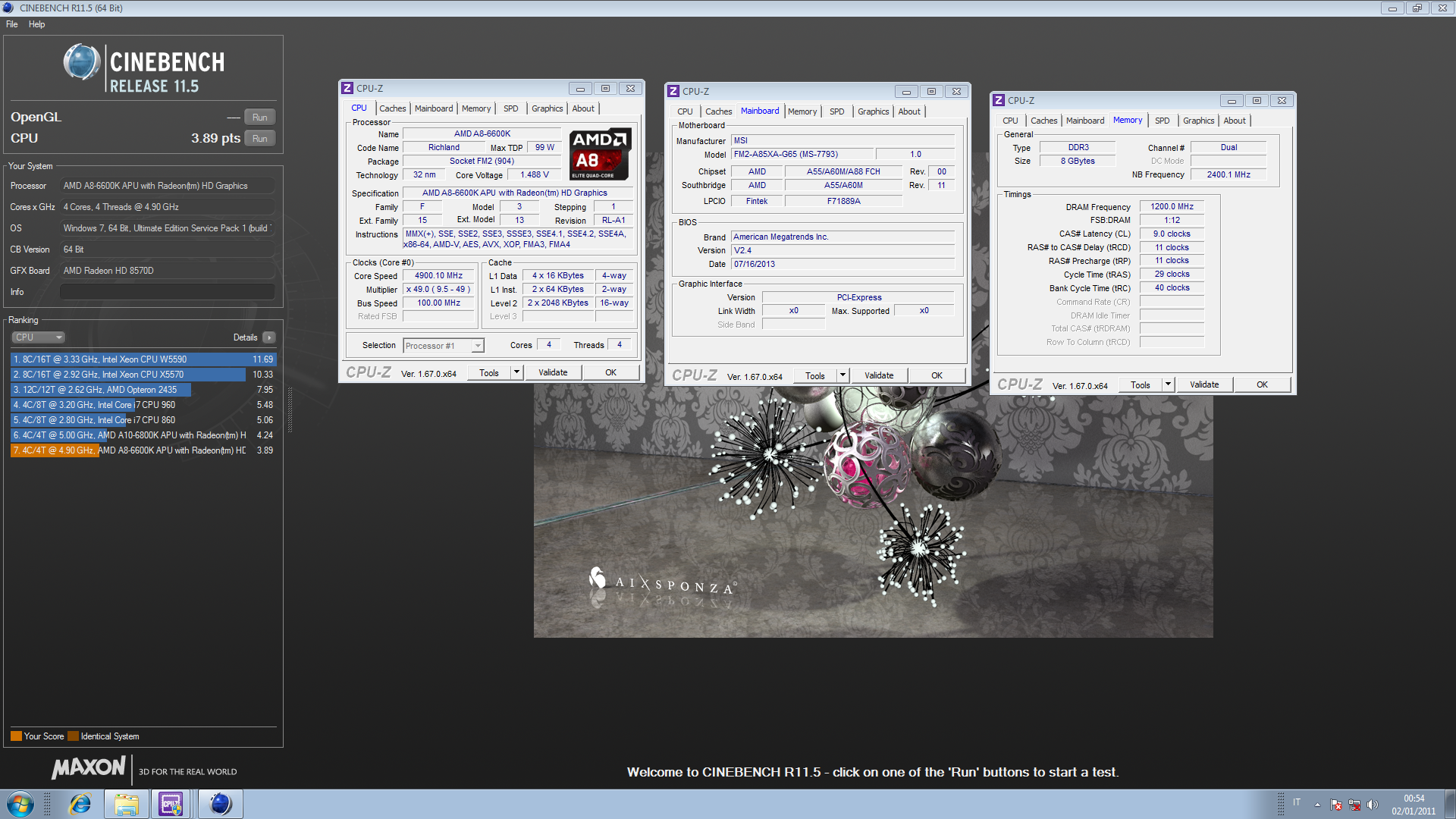Select A8-6600K ranking entry

pos(143,450)
